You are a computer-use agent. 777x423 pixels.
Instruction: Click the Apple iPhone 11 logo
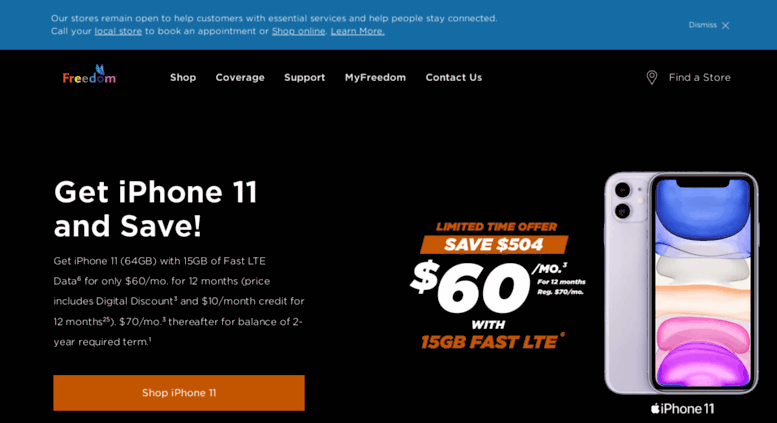682,409
